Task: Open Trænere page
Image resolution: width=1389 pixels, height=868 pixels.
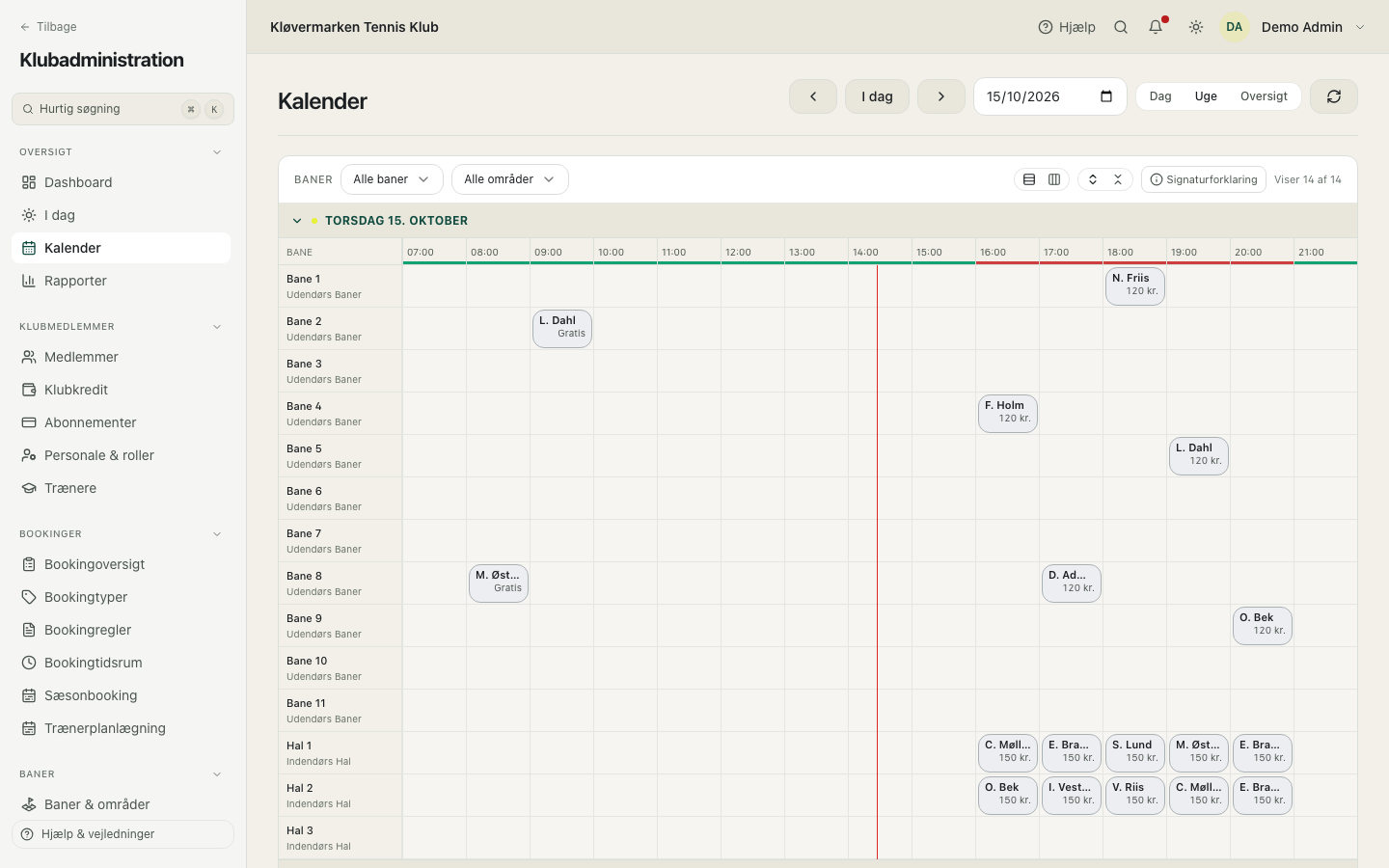Action: click(121, 488)
